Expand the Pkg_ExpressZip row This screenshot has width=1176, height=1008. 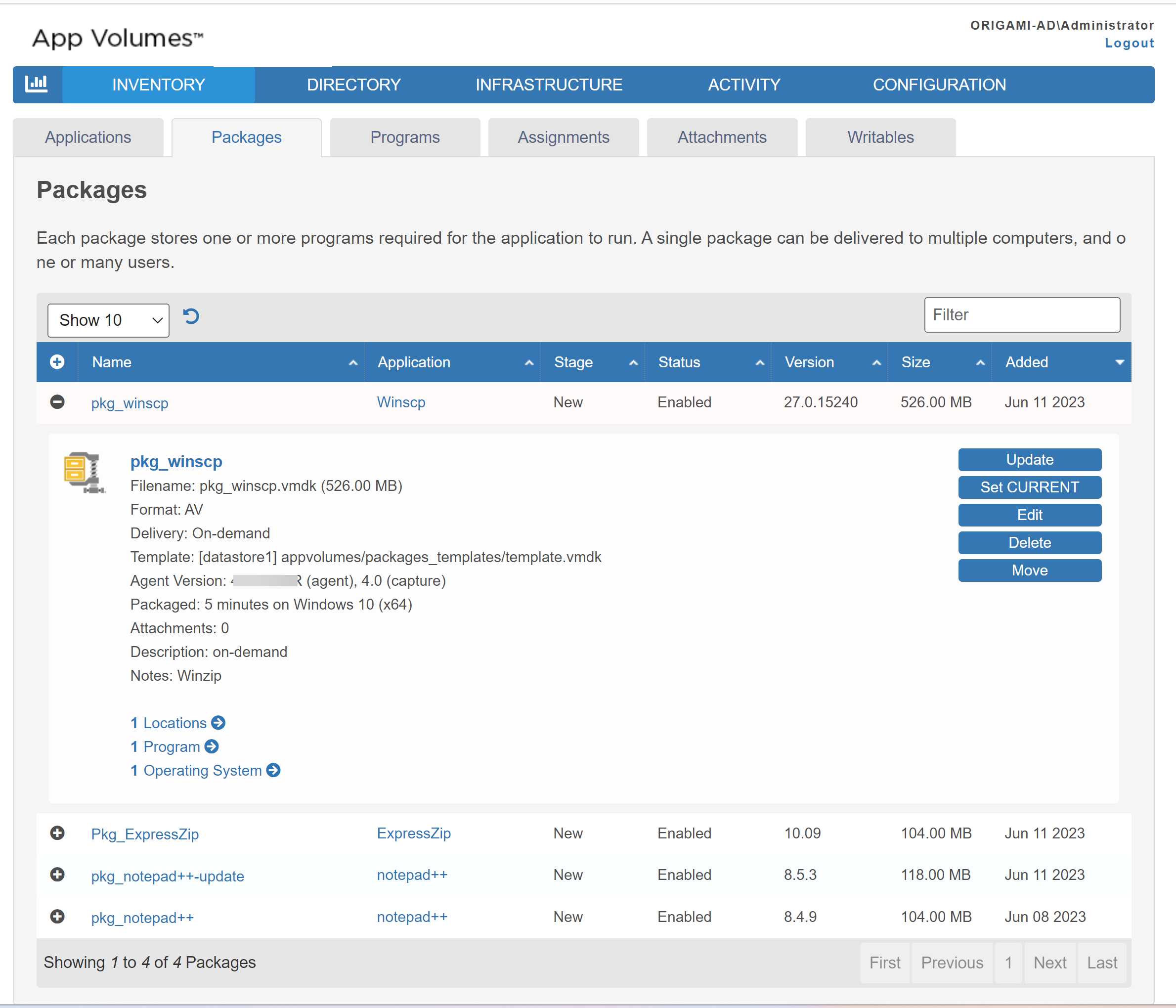[x=57, y=833]
